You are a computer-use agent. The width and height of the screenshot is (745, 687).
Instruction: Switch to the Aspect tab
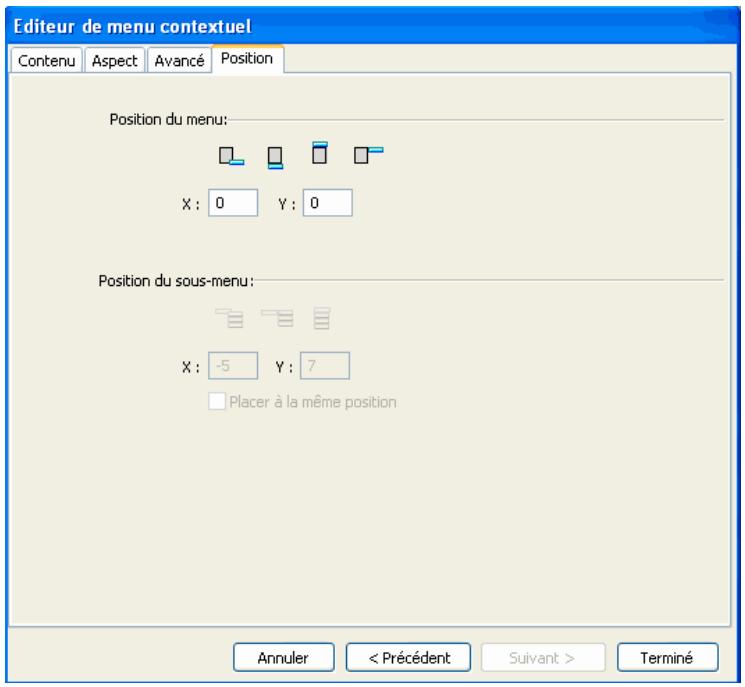coord(115,60)
